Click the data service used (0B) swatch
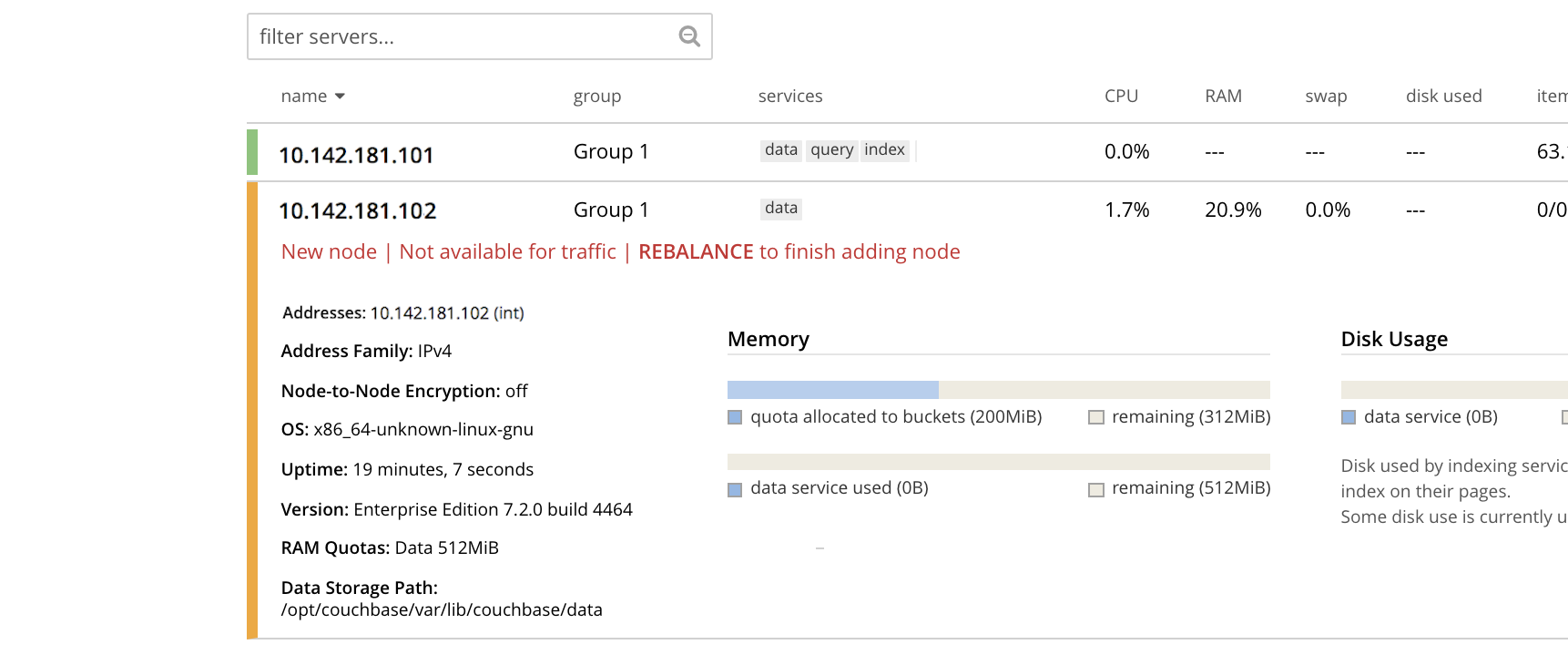The height and width of the screenshot is (665, 1568). coord(735,489)
